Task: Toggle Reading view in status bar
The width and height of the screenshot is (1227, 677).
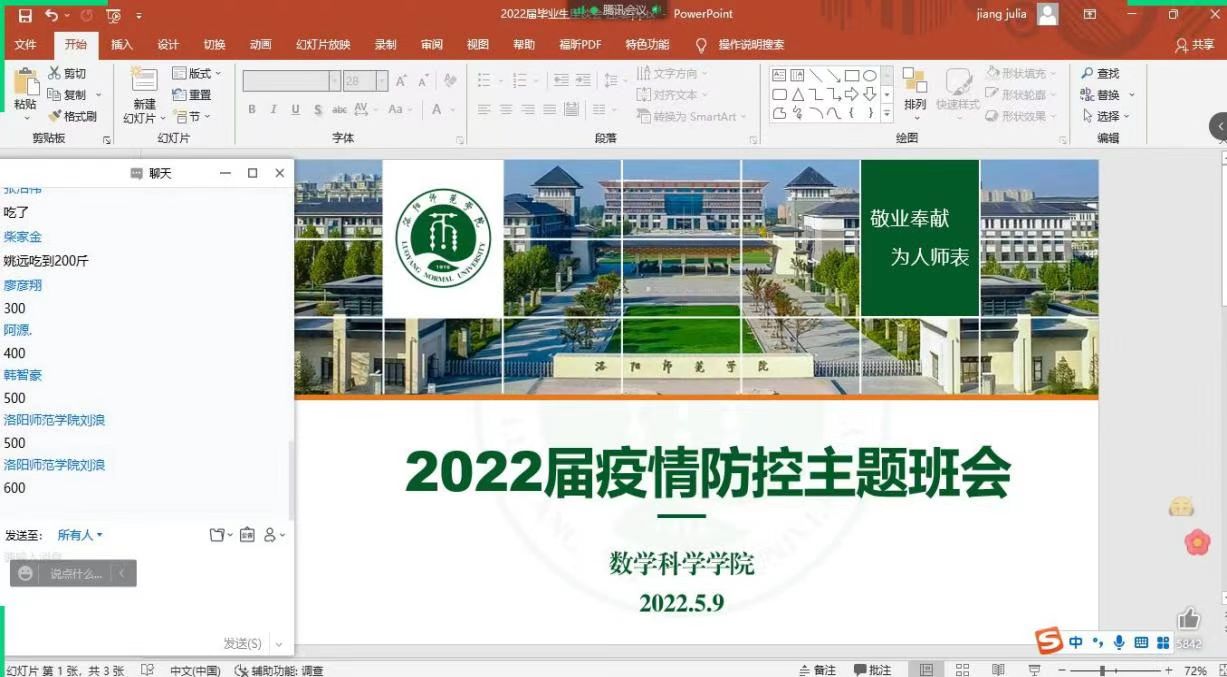Action: click(x=998, y=670)
